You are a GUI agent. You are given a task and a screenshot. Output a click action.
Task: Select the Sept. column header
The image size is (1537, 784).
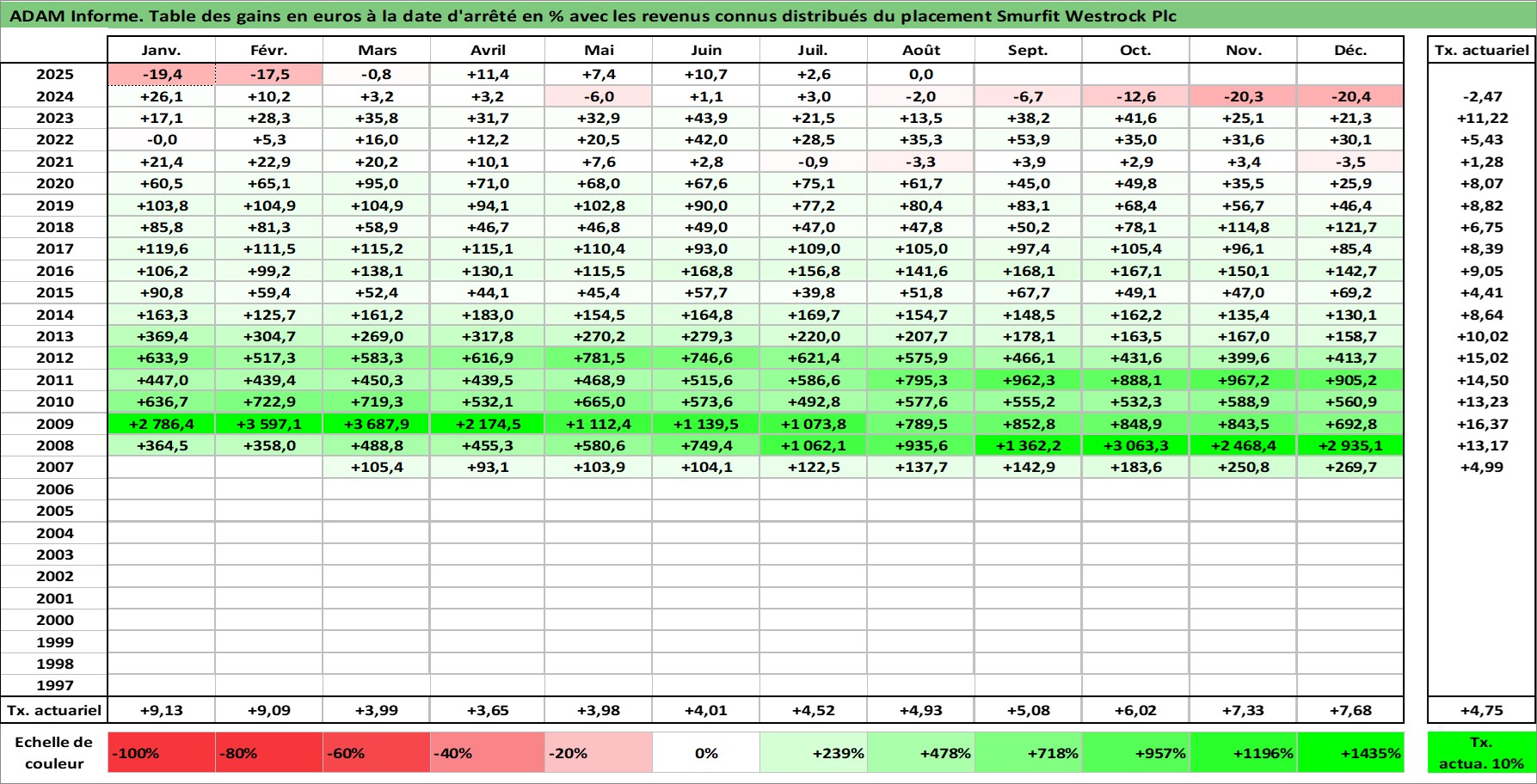click(x=1028, y=50)
